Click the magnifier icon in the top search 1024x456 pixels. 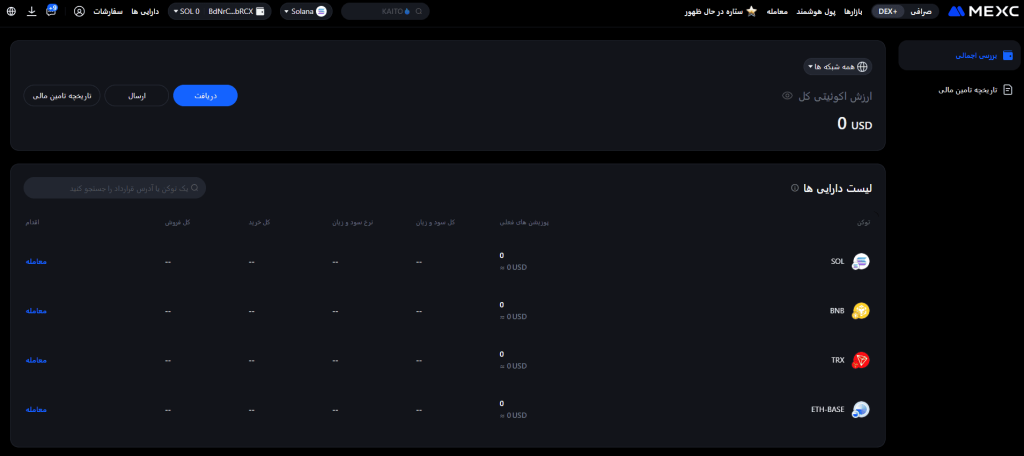(x=419, y=11)
